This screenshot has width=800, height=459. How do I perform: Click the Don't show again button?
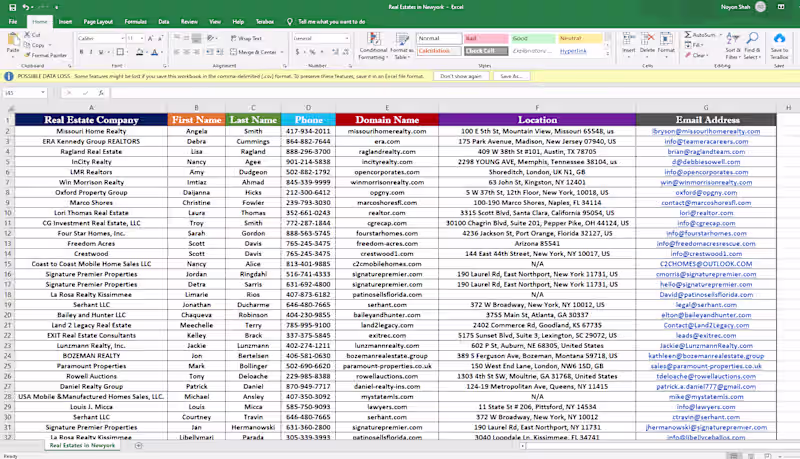461,76
